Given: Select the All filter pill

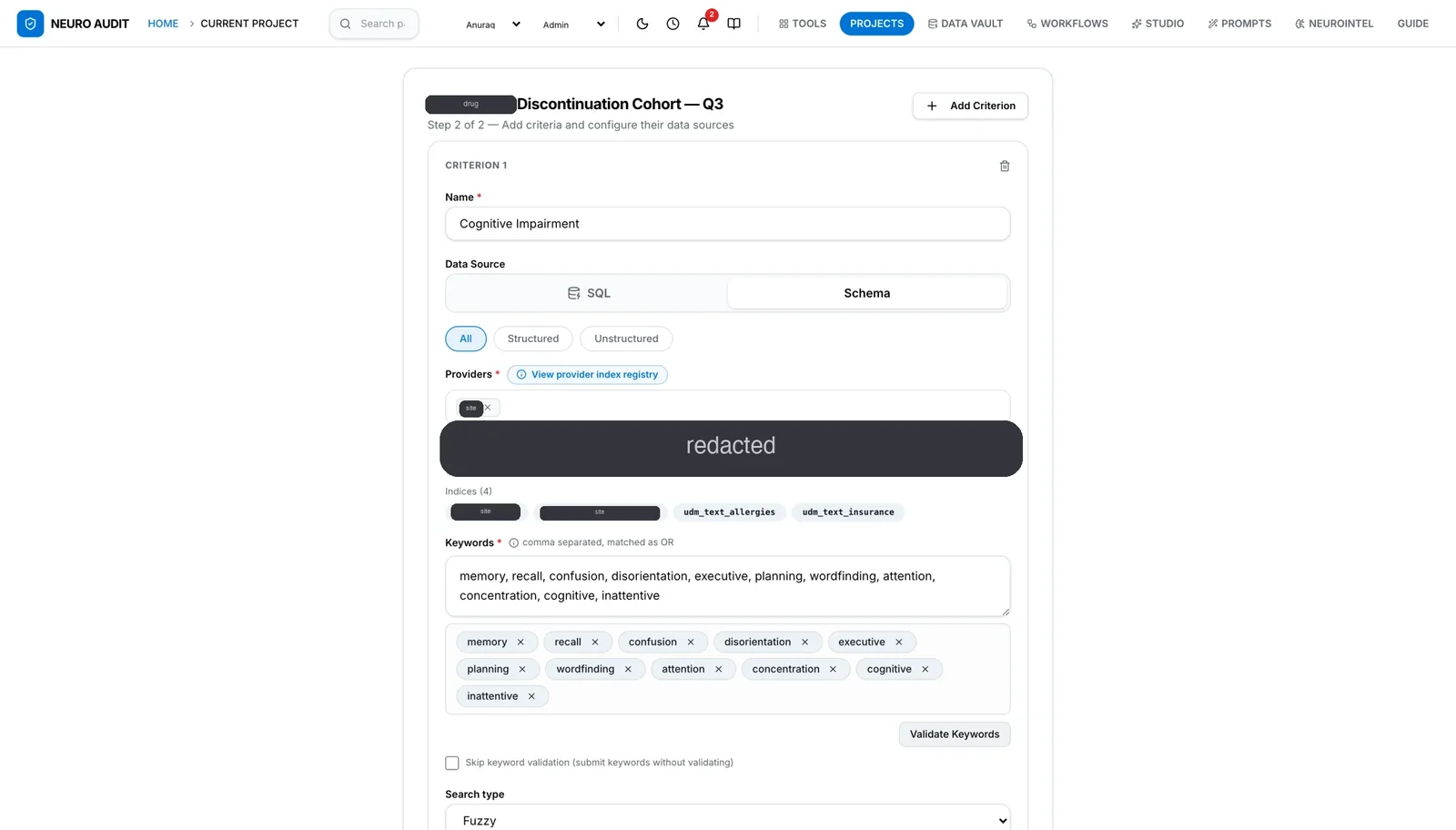Looking at the screenshot, I should click(466, 339).
